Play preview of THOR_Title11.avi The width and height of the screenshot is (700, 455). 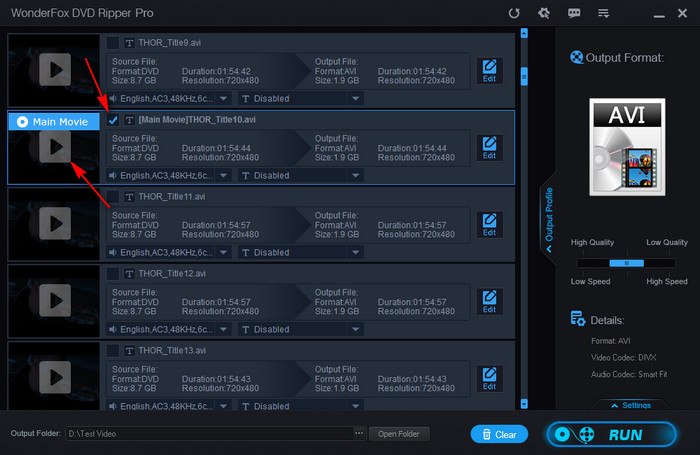tap(55, 223)
